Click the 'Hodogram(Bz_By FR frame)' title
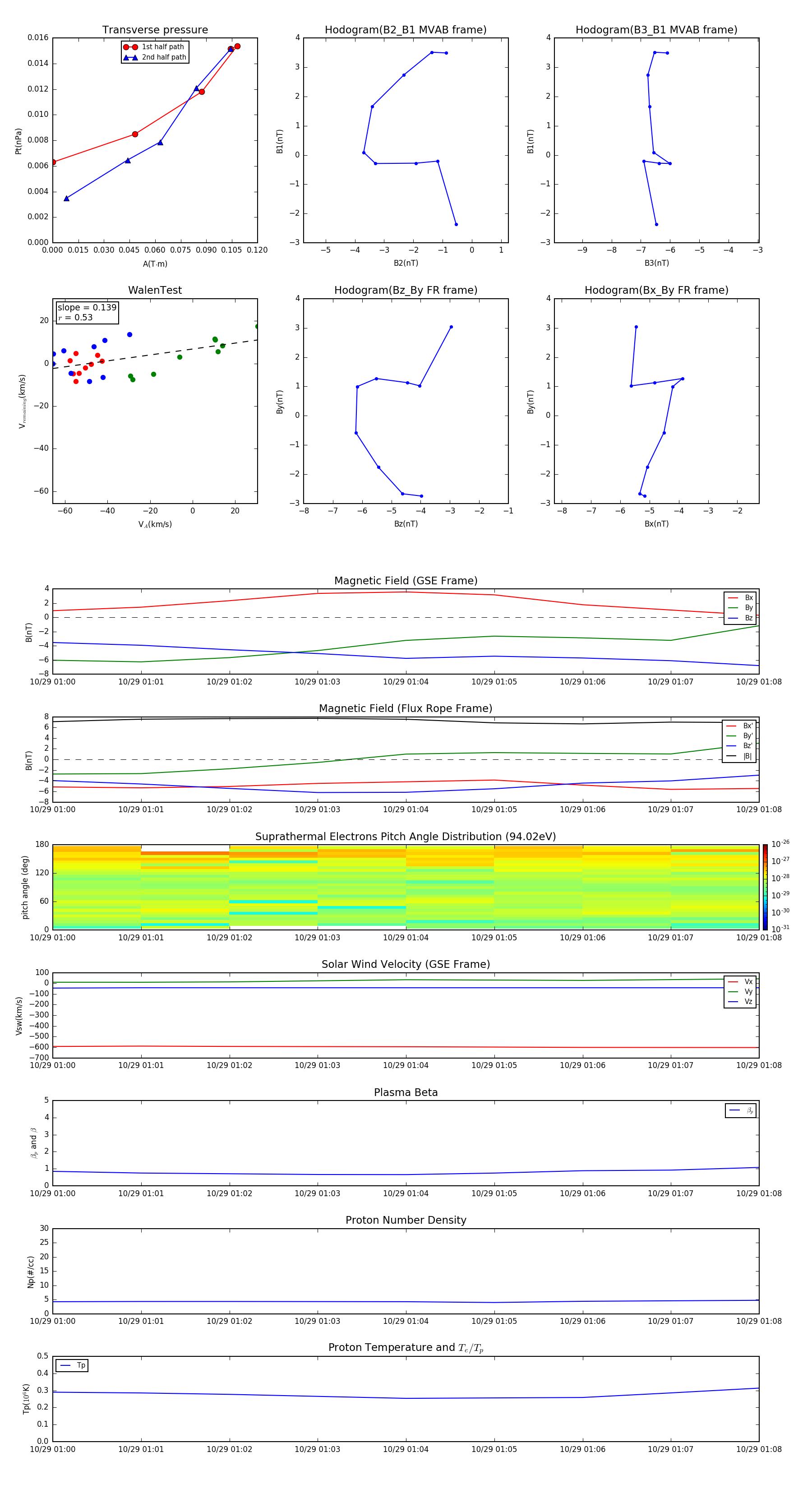 (x=406, y=290)
